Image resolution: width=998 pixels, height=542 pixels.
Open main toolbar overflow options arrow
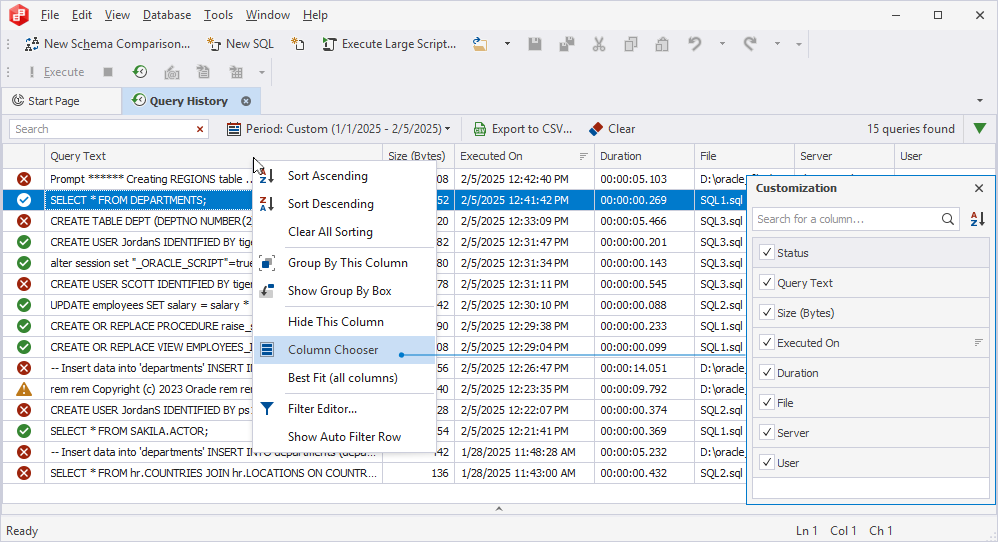[x=799, y=45]
